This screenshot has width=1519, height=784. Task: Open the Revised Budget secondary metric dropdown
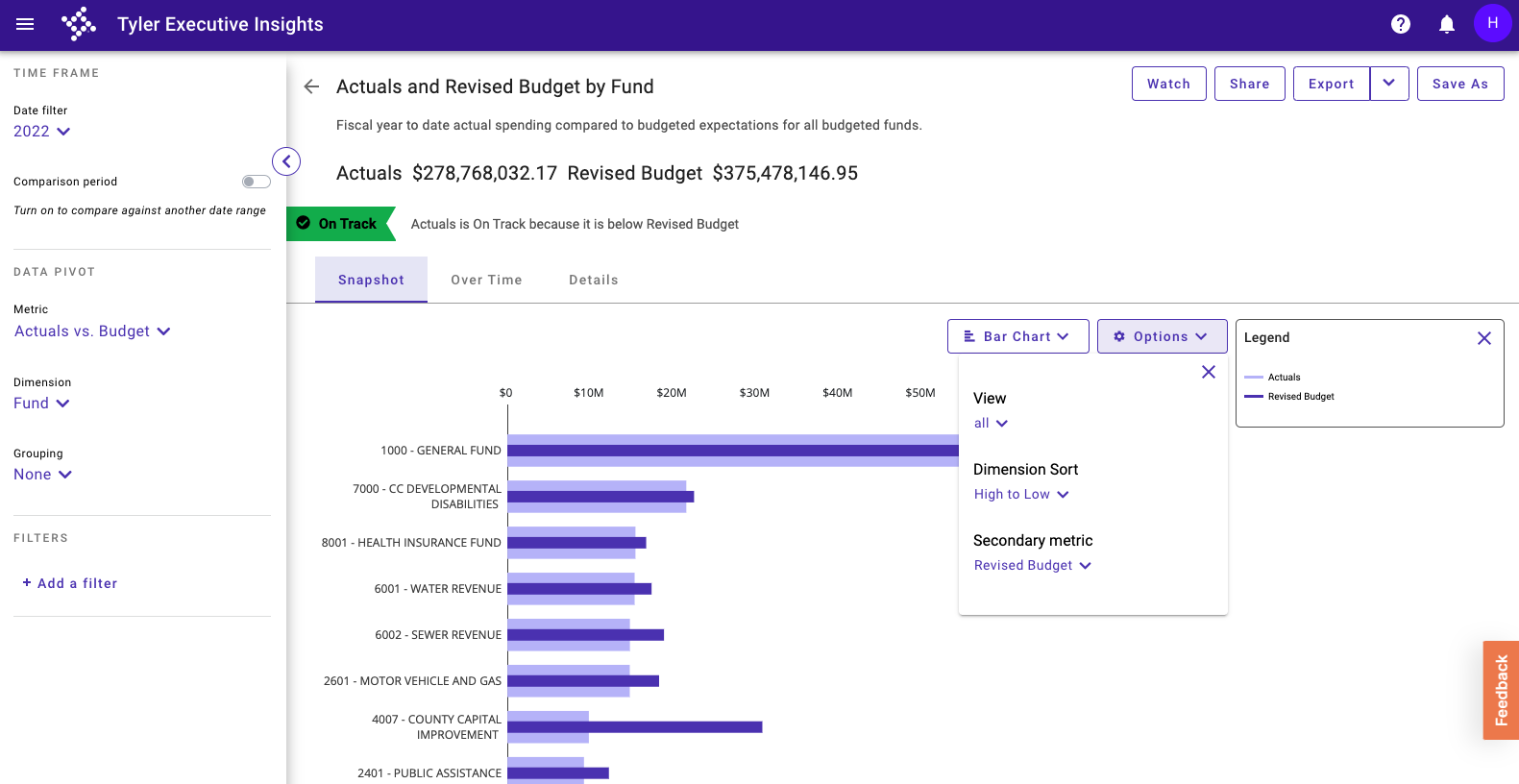(x=1033, y=565)
